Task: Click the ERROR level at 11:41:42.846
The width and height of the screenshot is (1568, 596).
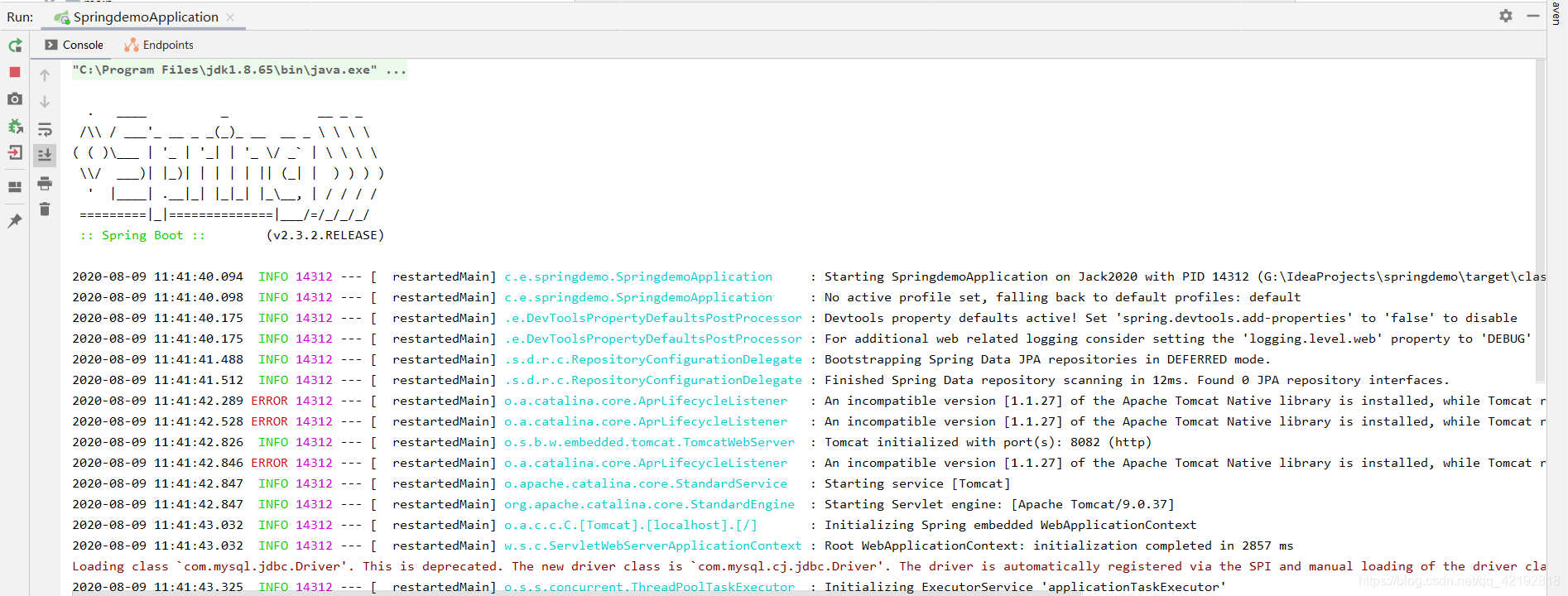Action: pos(270,463)
